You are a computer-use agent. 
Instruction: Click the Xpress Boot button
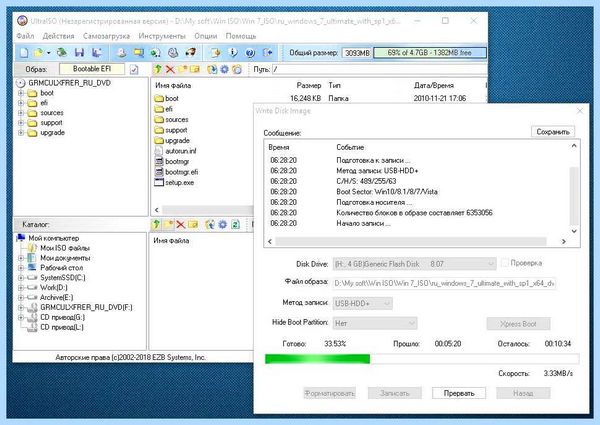(x=518, y=324)
